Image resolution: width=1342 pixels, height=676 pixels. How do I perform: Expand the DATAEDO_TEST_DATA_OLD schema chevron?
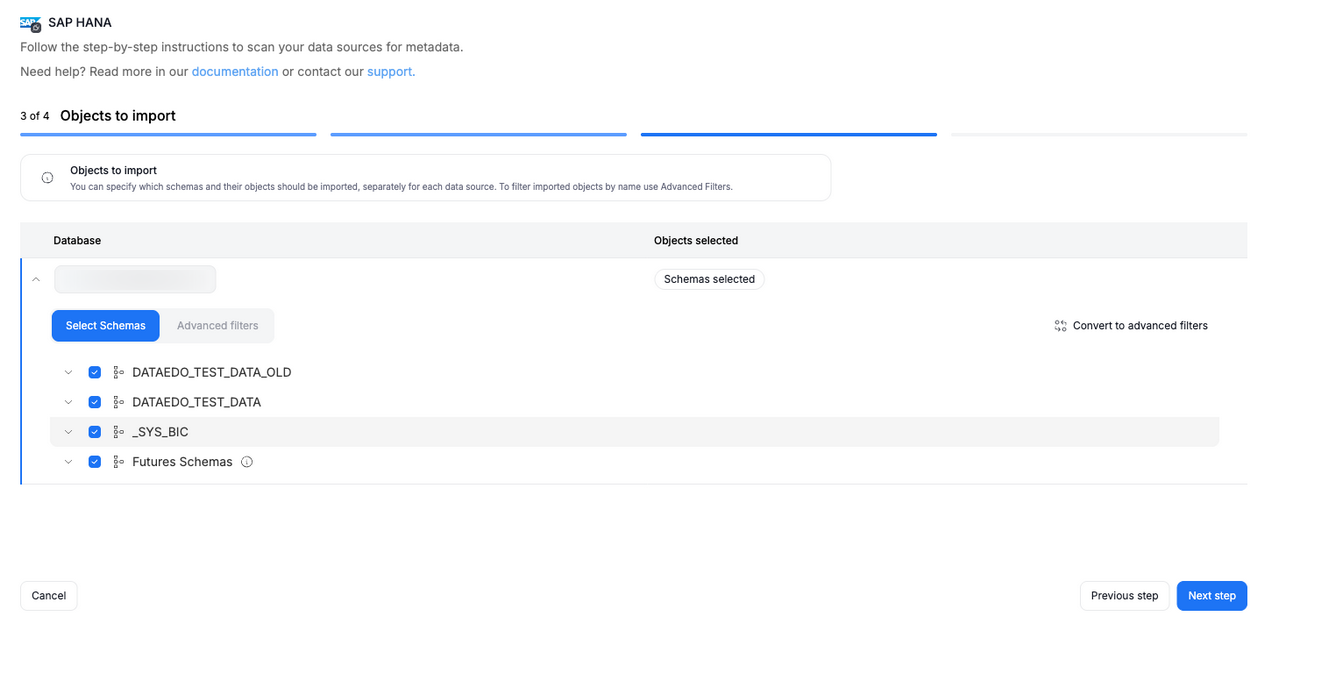[68, 372]
